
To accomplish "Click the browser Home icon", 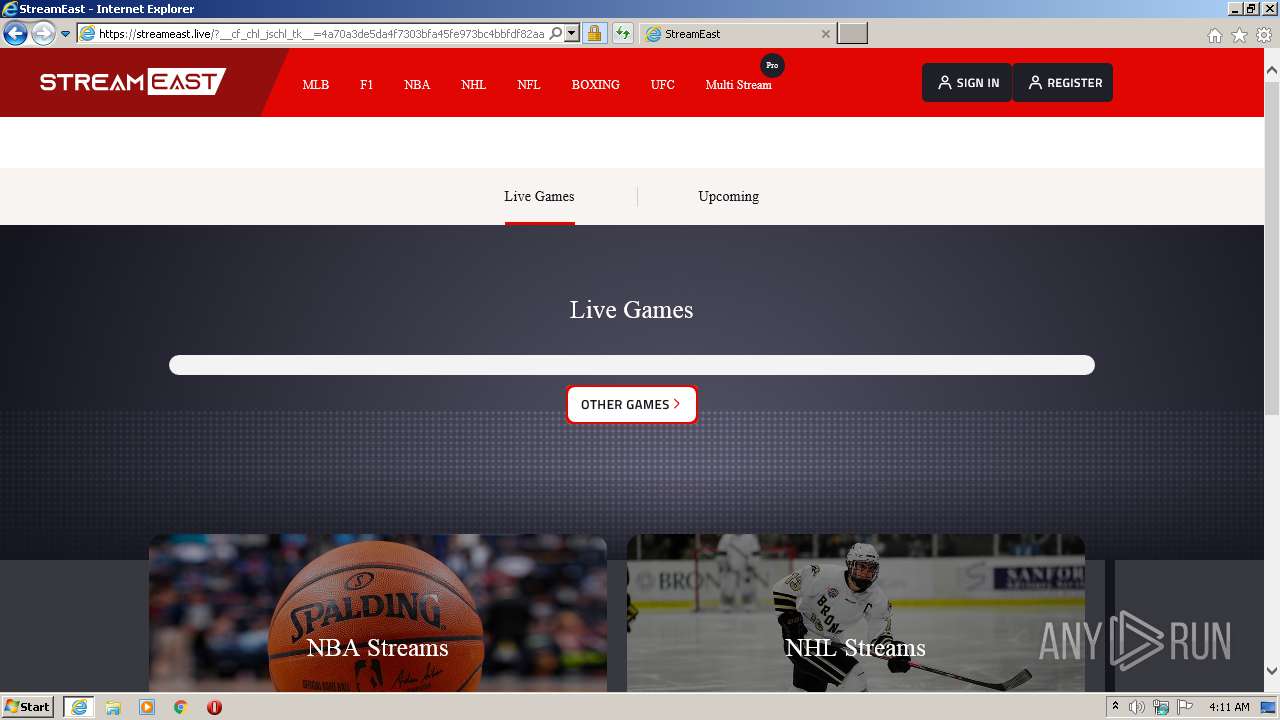I will tap(1214, 35).
